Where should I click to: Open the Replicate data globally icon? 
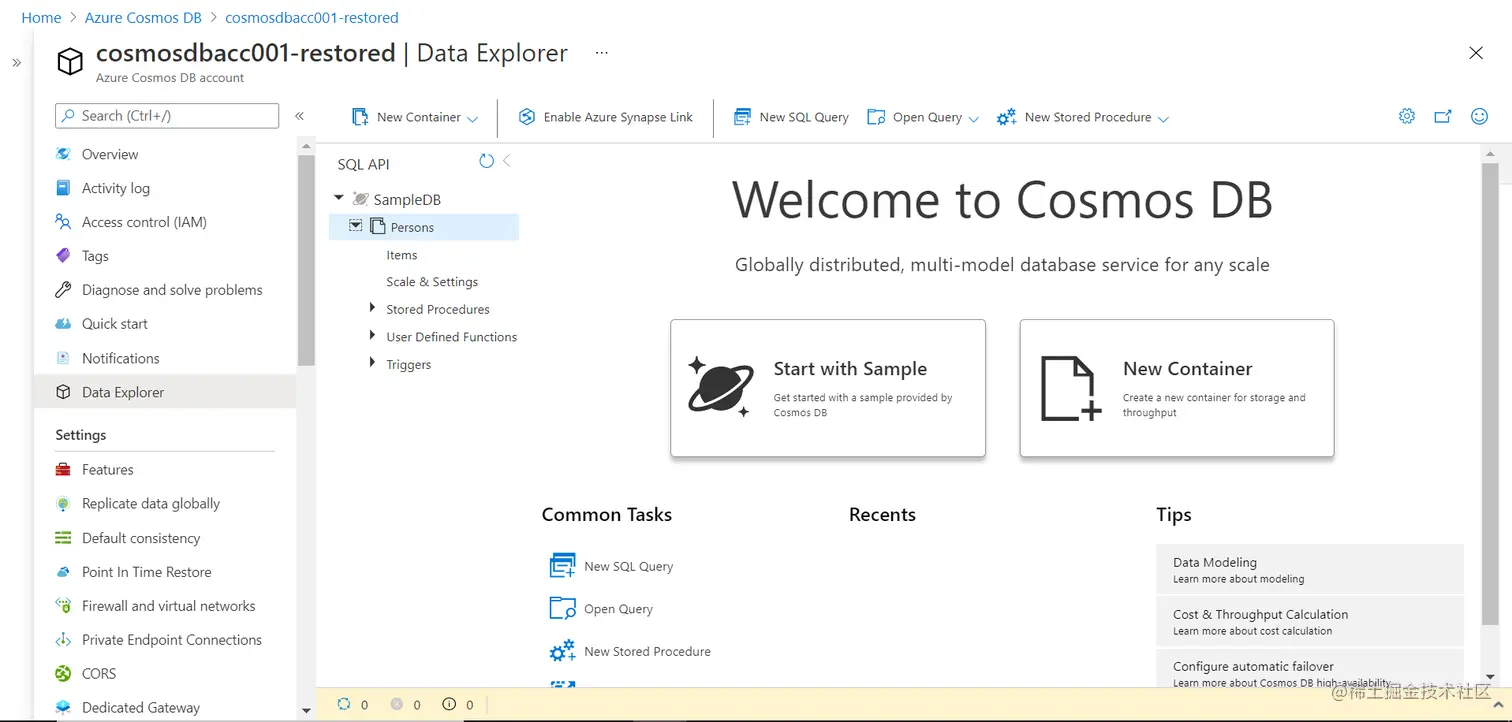tap(63, 504)
